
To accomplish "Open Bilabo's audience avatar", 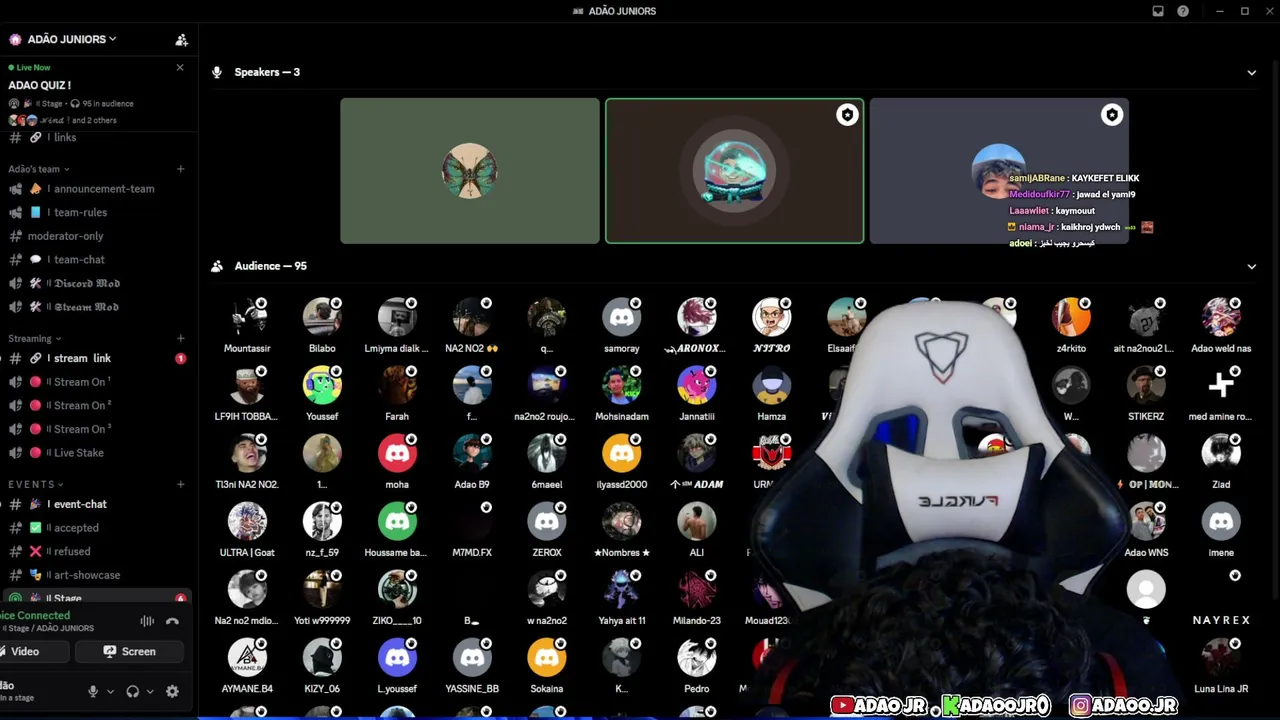I will 322,317.
